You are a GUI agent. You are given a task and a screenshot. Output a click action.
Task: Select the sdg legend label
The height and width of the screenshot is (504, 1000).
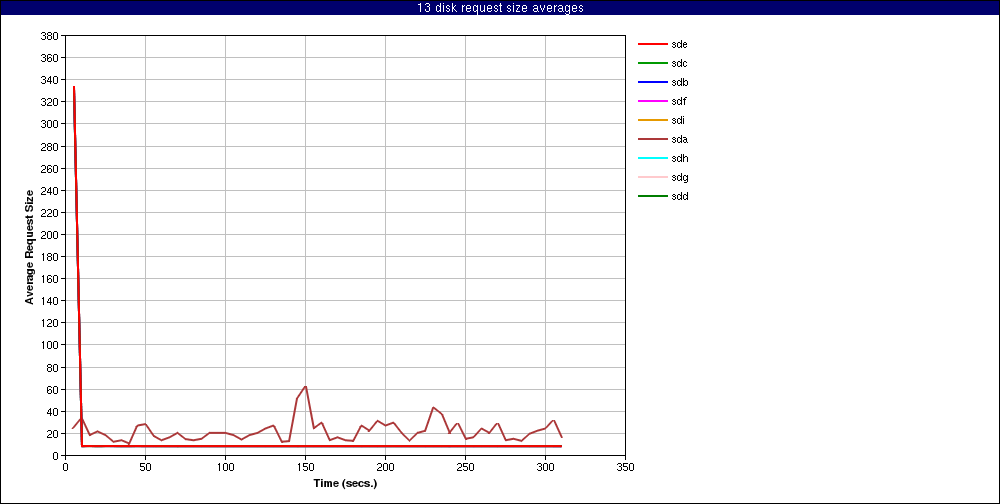pyautogui.click(x=679, y=177)
